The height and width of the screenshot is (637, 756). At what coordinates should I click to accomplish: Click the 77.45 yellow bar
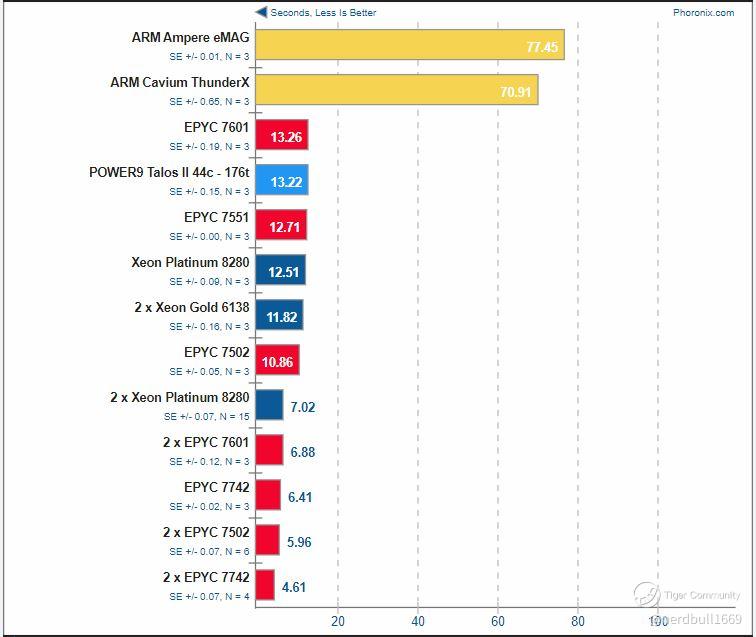(x=410, y=44)
